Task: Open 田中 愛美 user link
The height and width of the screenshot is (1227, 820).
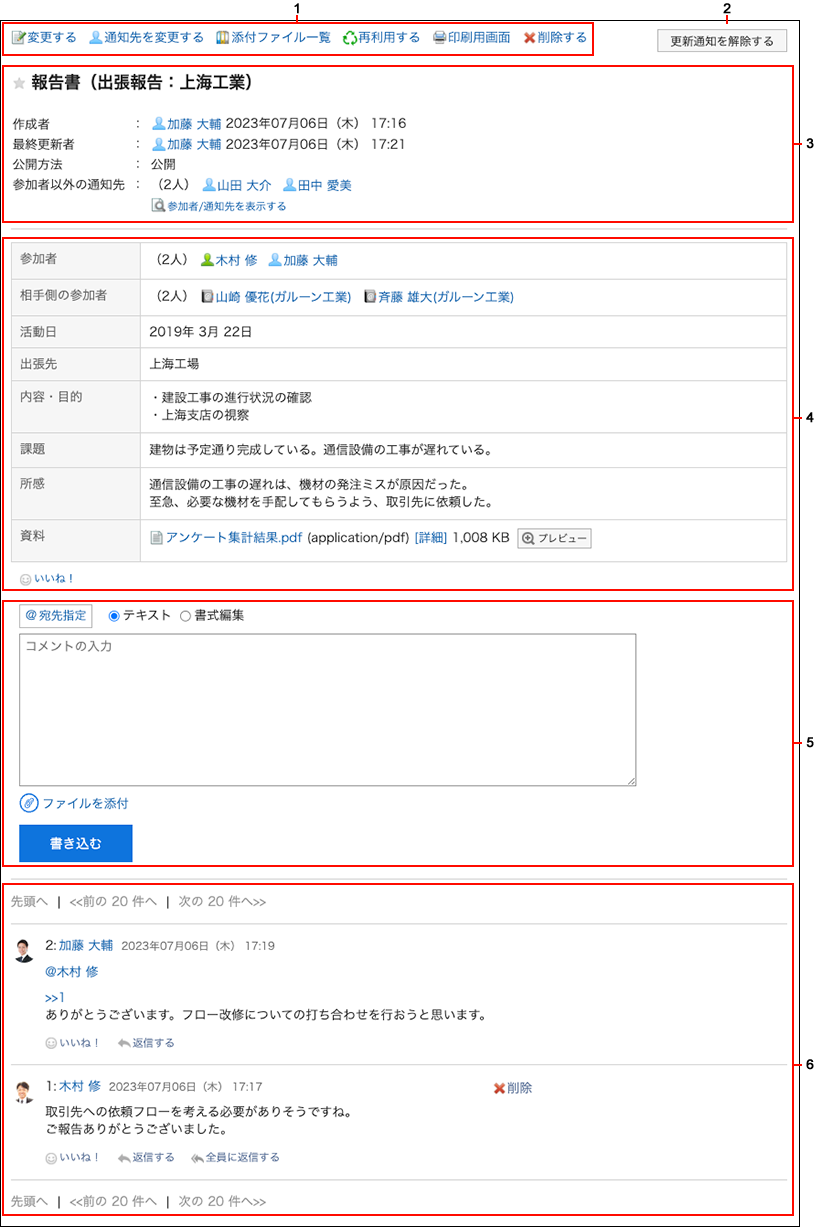Action: coord(317,185)
